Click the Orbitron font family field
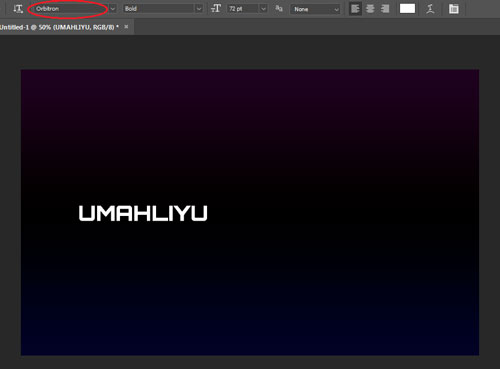The image size is (500, 369). click(71, 9)
